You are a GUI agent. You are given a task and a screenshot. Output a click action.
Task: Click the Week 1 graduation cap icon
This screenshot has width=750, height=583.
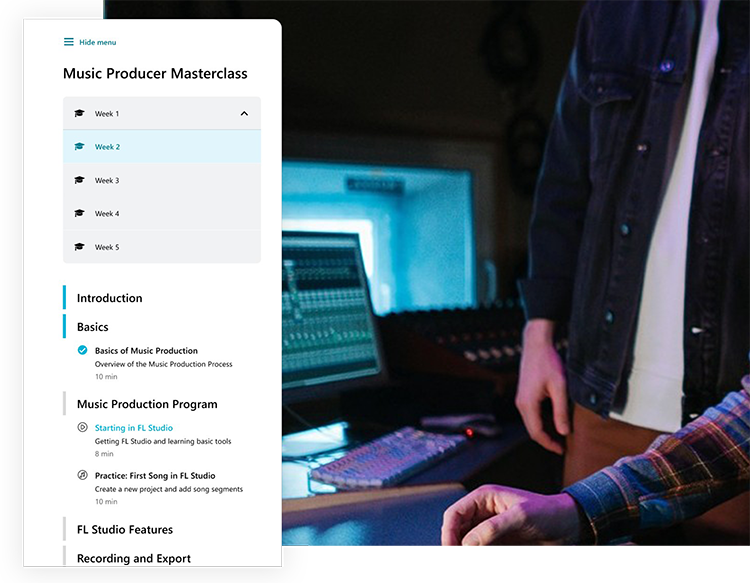[79, 113]
